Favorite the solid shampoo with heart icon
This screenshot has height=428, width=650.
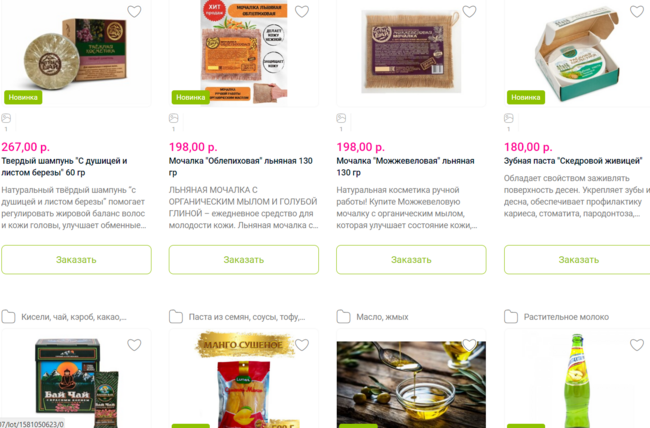tap(134, 12)
